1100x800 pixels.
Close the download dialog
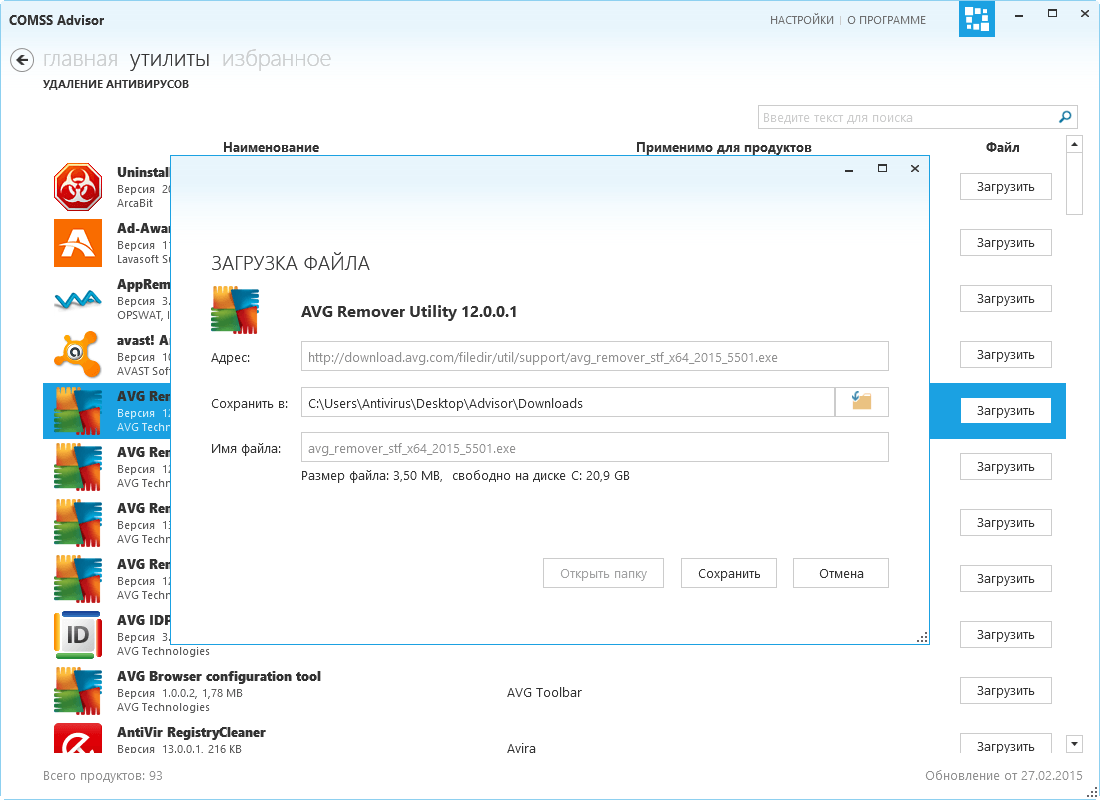915,168
